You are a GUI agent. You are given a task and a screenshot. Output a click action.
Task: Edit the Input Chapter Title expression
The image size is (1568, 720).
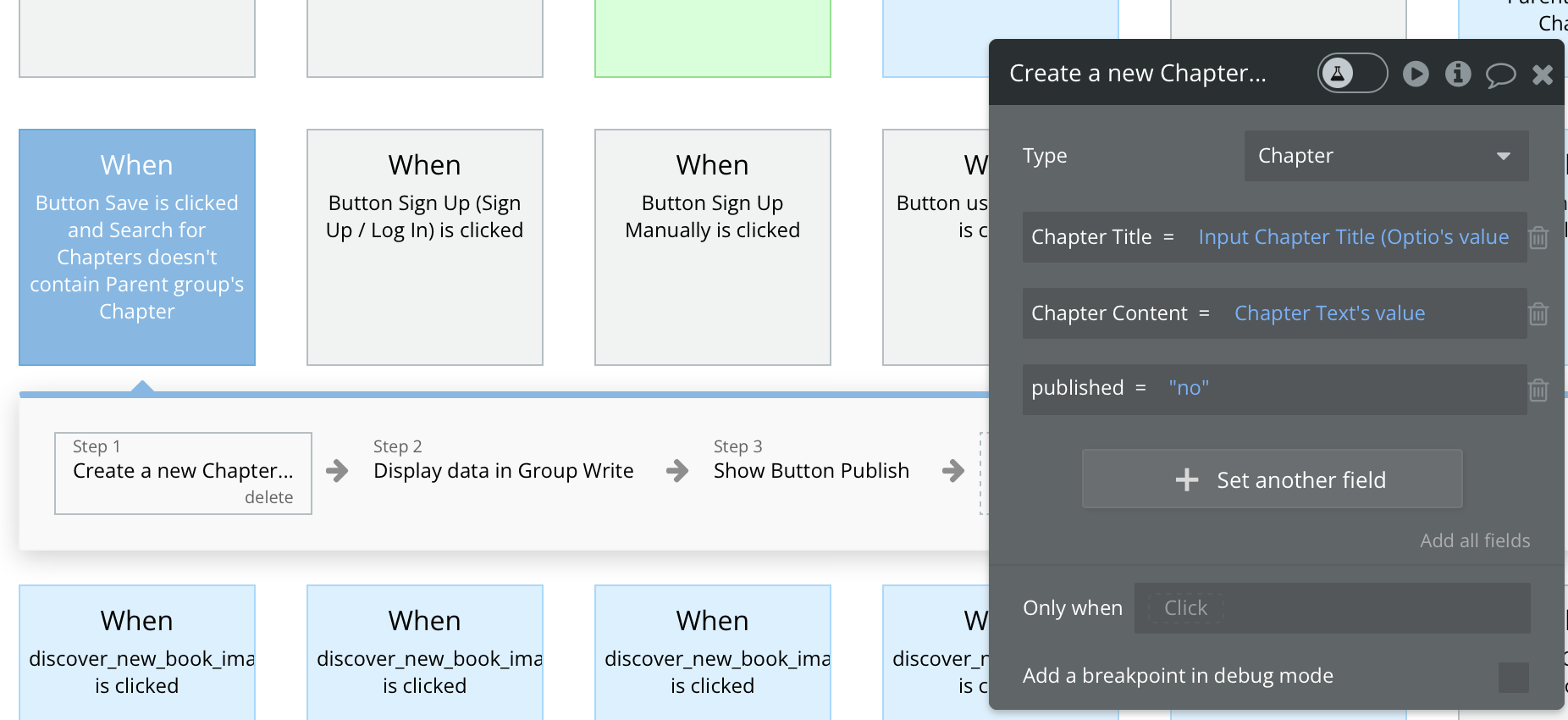[1353, 237]
